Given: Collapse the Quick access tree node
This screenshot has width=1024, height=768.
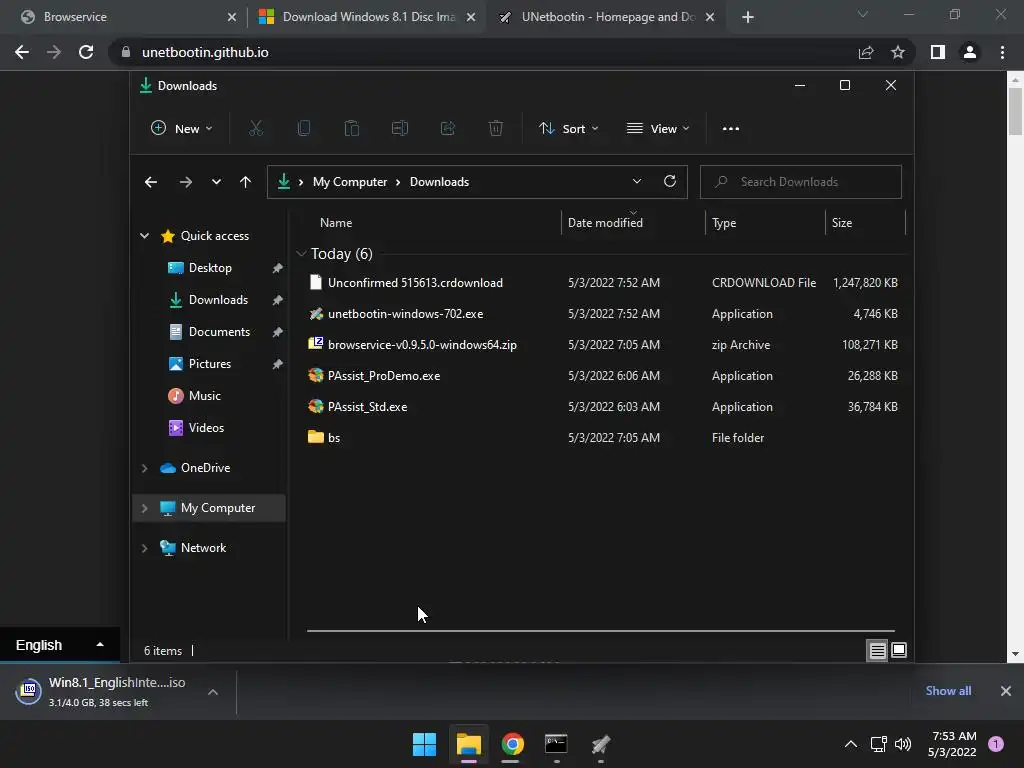Looking at the screenshot, I should click(144, 236).
